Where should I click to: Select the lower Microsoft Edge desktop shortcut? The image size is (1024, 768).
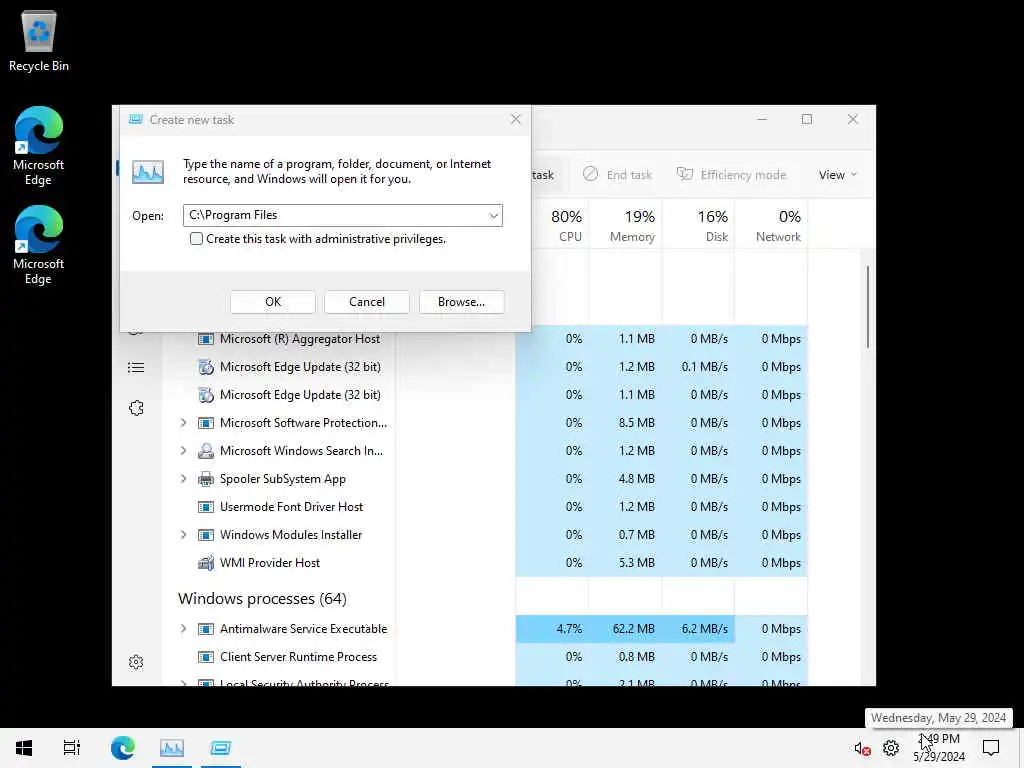click(39, 246)
